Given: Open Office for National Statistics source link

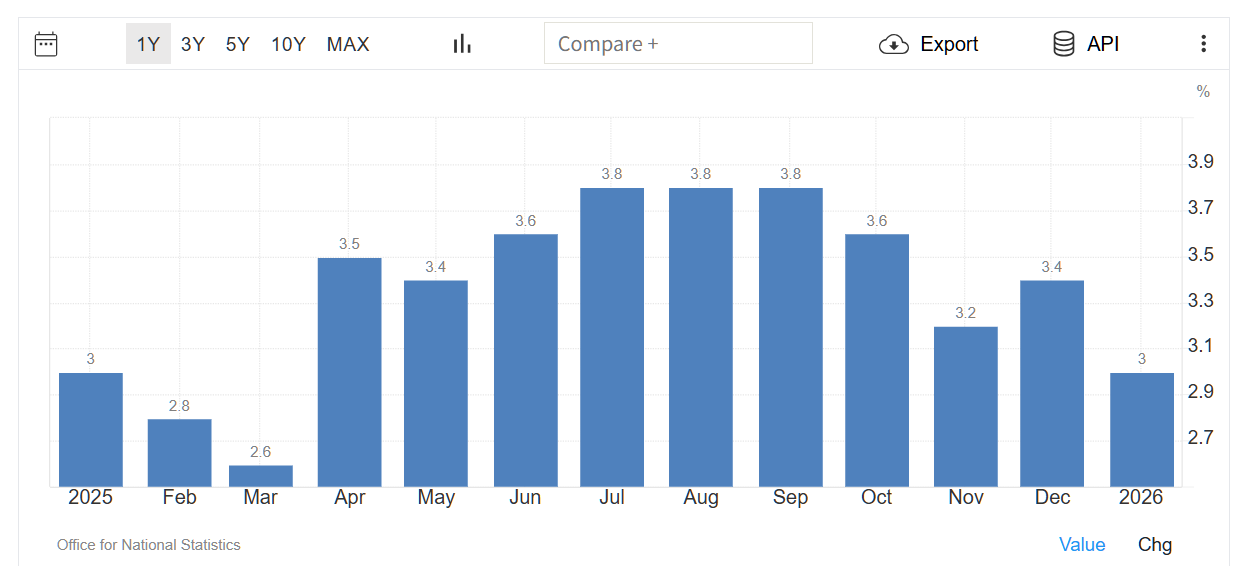Looking at the screenshot, I should [149, 545].
